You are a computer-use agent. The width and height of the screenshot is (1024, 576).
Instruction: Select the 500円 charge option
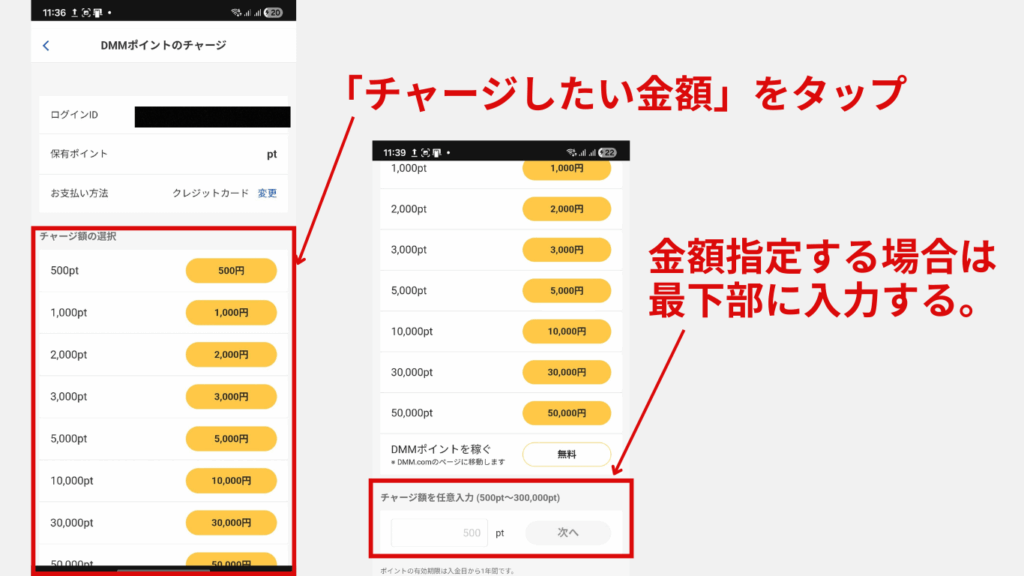(231, 270)
